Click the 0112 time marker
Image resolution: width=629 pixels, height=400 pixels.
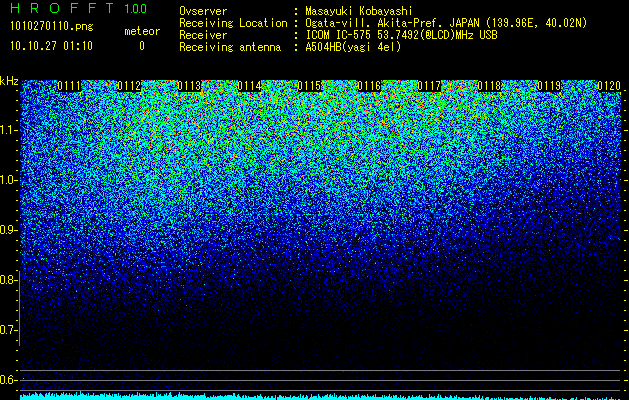coord(129,86)
